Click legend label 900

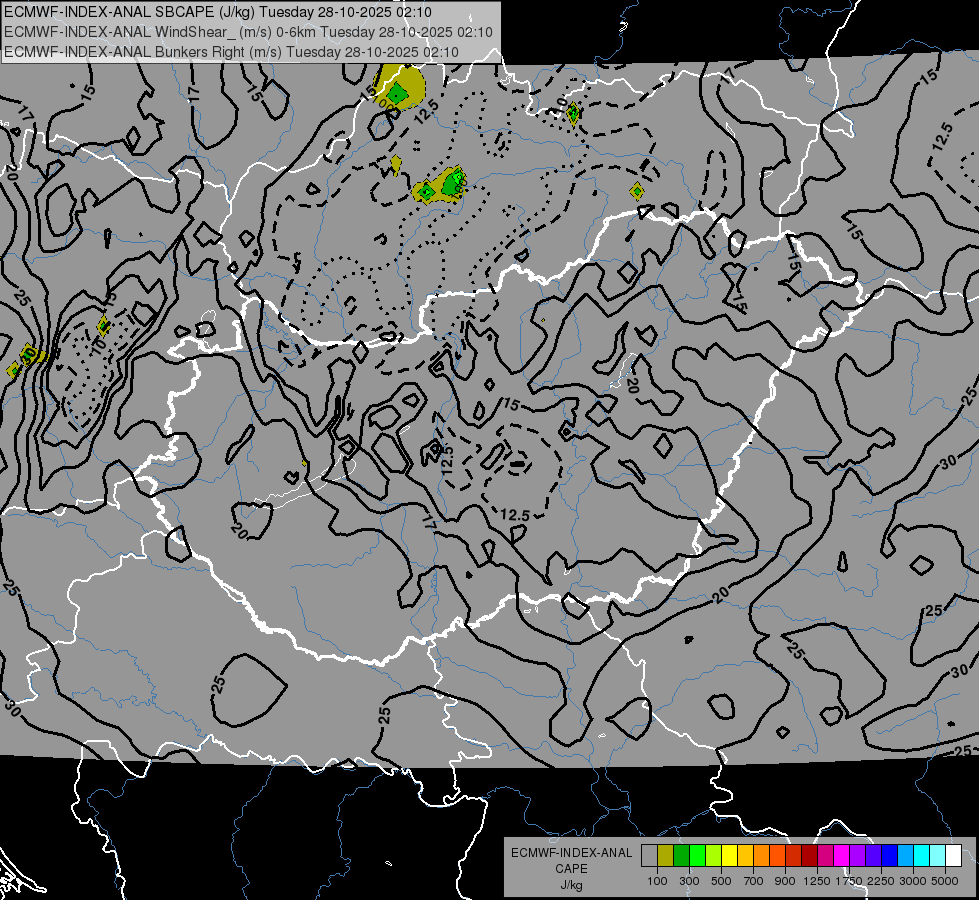(785, 881)
